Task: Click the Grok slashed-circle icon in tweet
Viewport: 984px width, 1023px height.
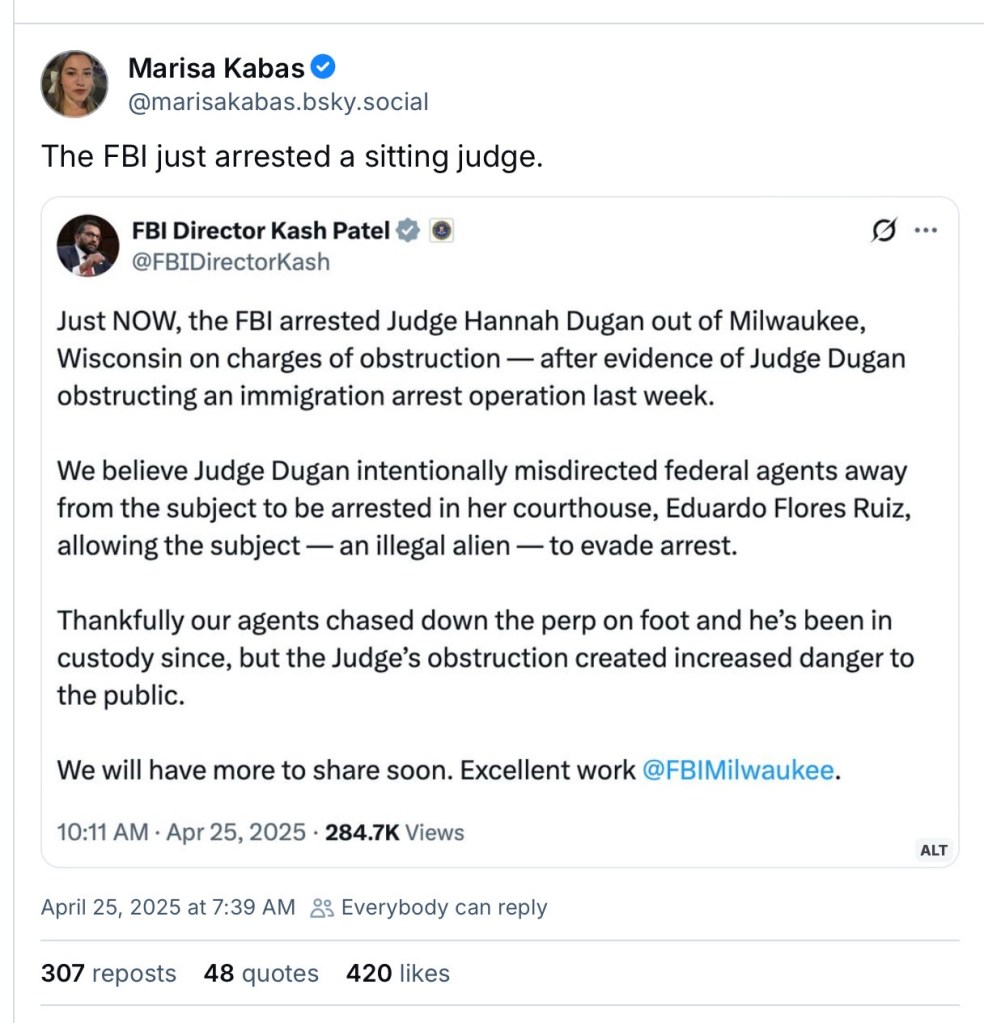Action: click(x=883, y=231)
